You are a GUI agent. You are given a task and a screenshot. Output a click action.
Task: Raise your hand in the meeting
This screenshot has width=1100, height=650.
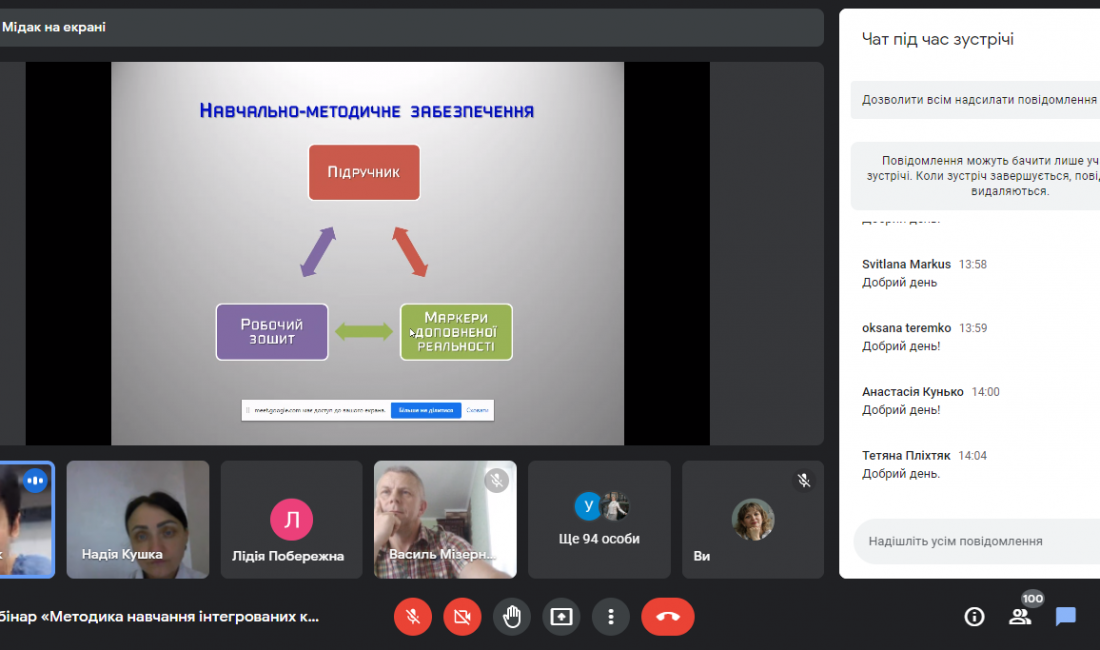[512, 617]
